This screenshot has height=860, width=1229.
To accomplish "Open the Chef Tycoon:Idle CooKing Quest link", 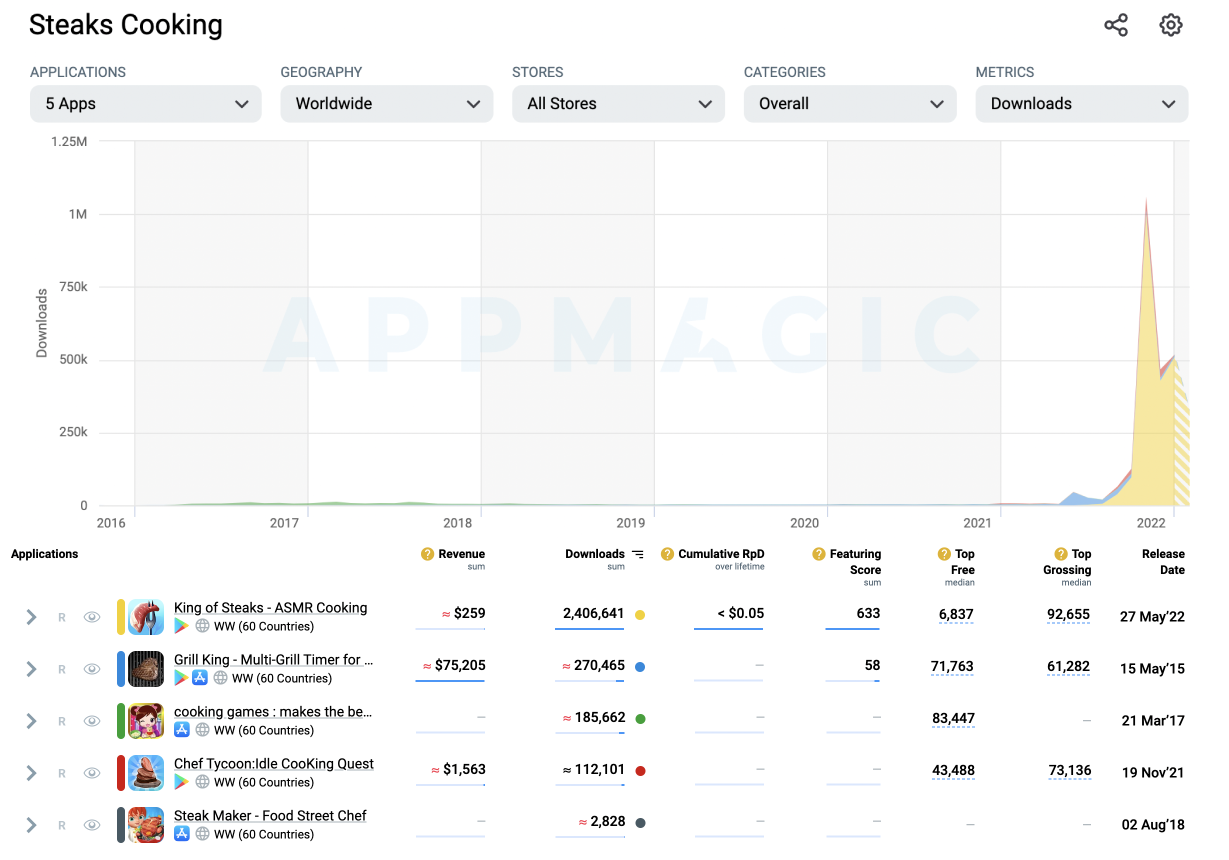I will pos(273,764).
